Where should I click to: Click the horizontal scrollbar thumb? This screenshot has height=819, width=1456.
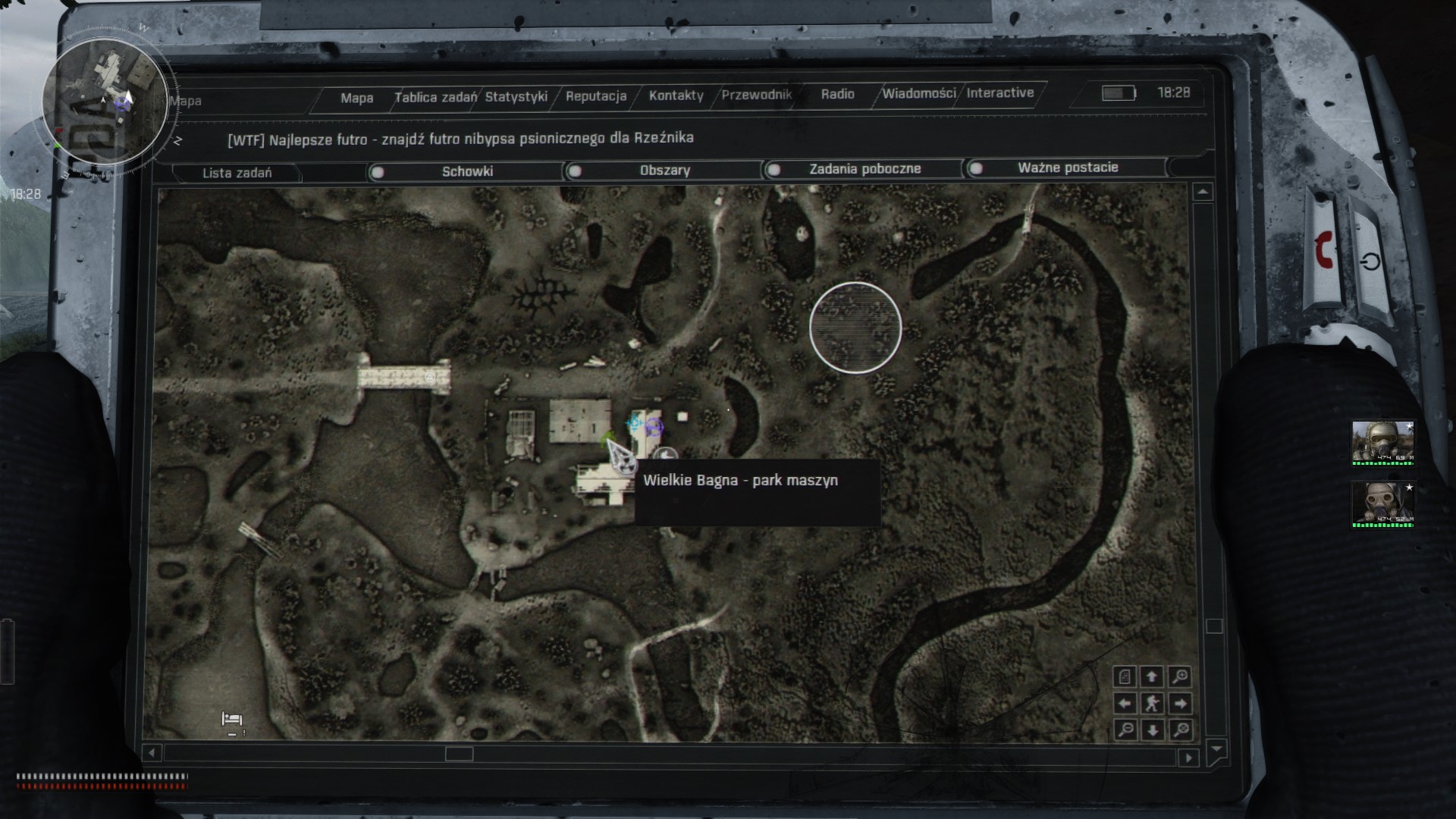(x=459, y=754)
